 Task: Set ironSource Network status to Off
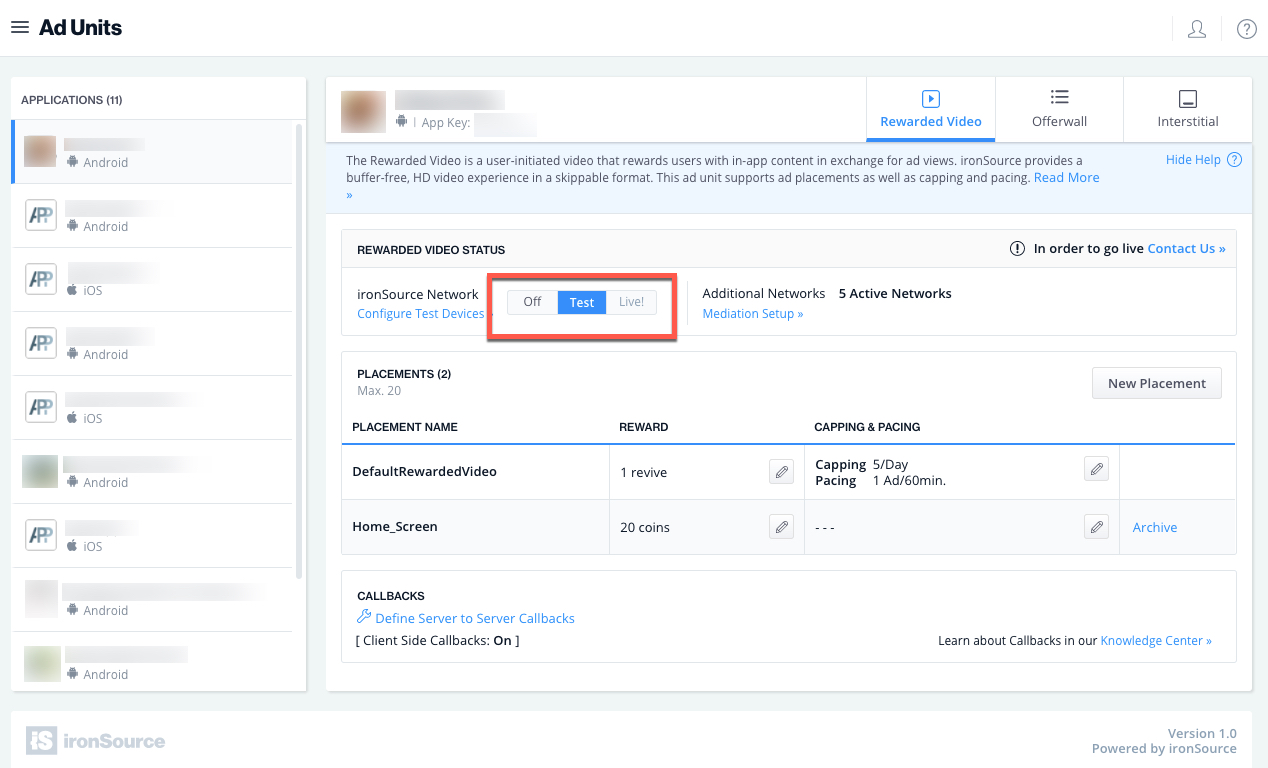pyautogui.click(x=532, y=302)
